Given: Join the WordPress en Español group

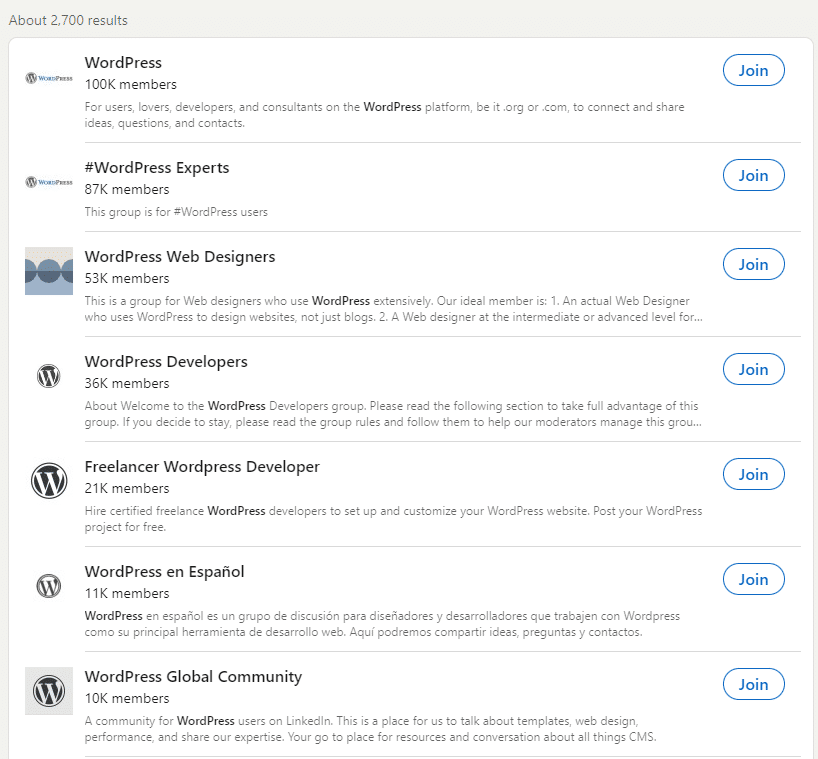Looking at the screenshot, I should coord(753,579).
